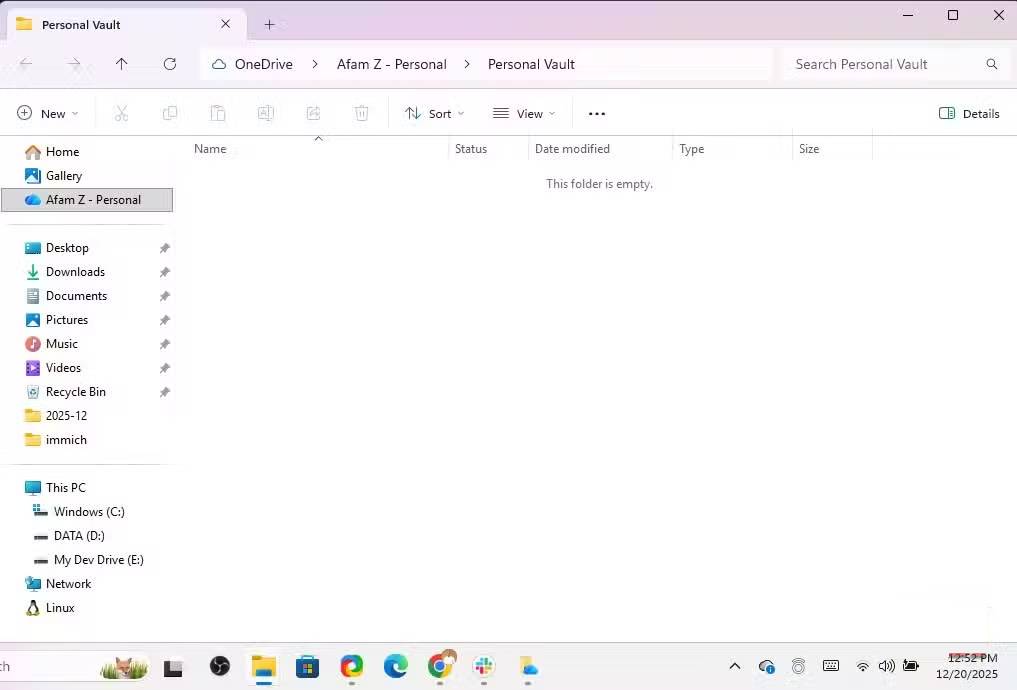
Task: Open Slack from taskbar
Action: click(x=484, y=666)
